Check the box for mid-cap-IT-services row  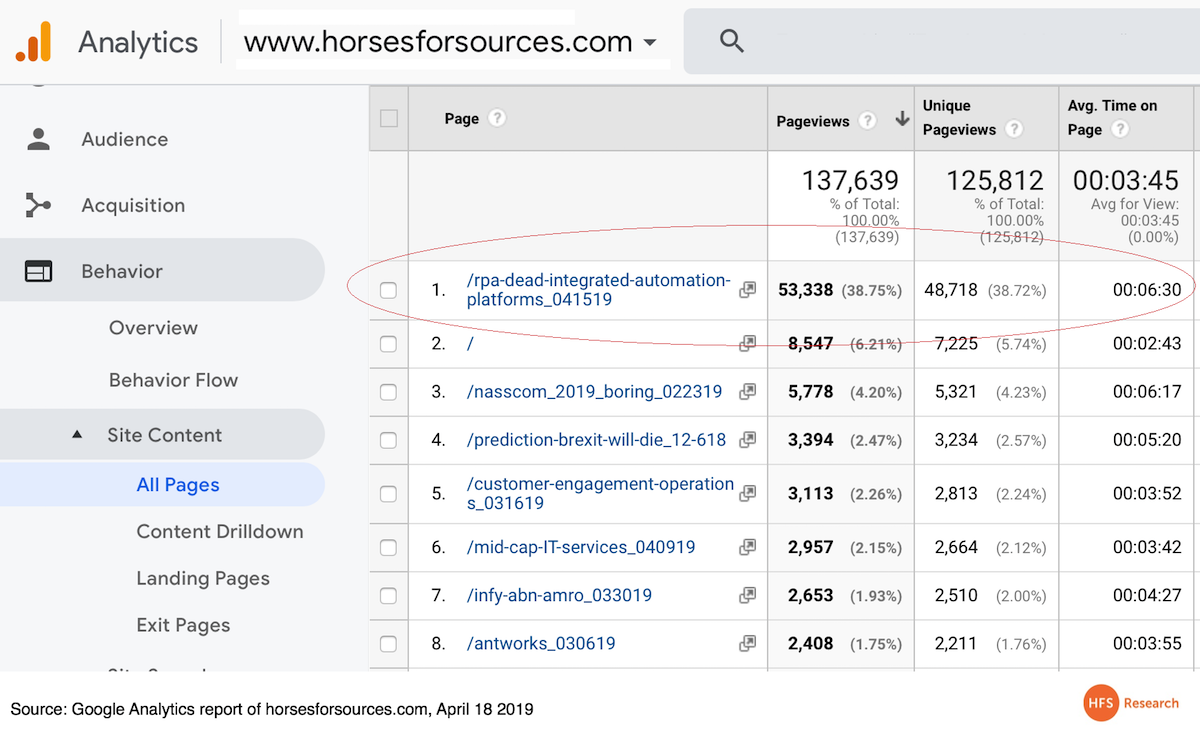[x=389, y=547]
